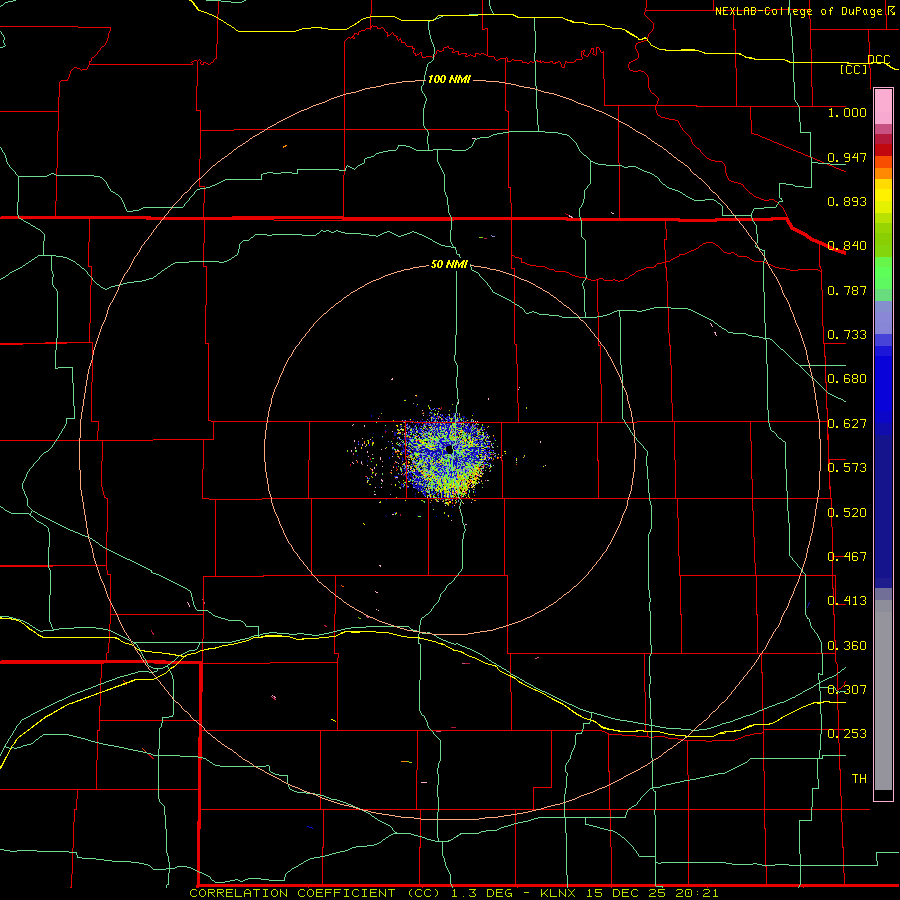Viewport: 900px width, 900px height.
Task: Click the 1.000 scale value
Action: [x=847, y=112]
